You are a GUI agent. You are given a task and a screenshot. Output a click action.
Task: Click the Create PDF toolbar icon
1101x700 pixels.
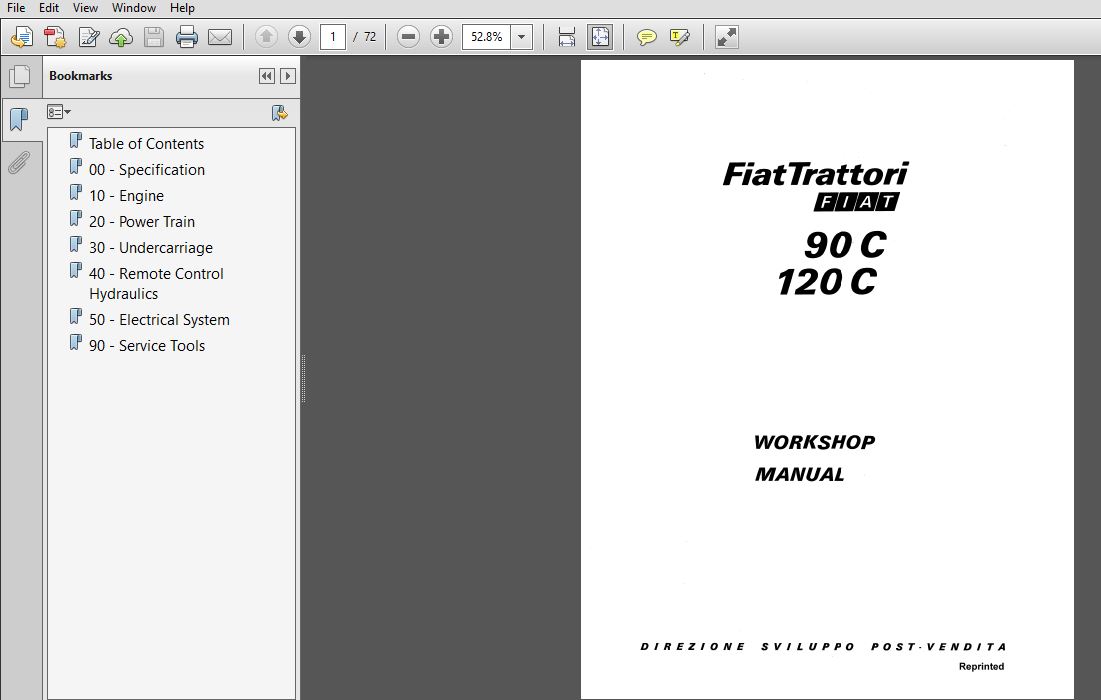22,37
